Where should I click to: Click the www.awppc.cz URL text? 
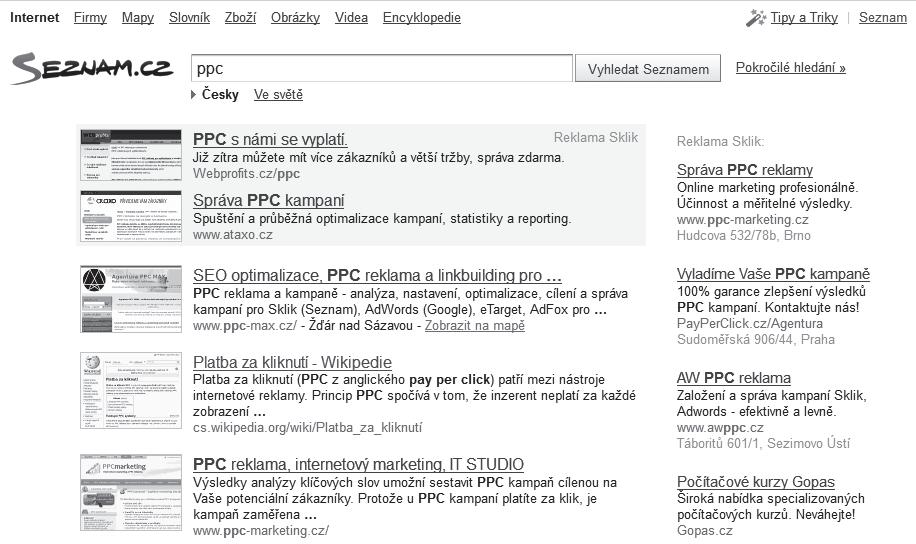click(x=720, y=428)
